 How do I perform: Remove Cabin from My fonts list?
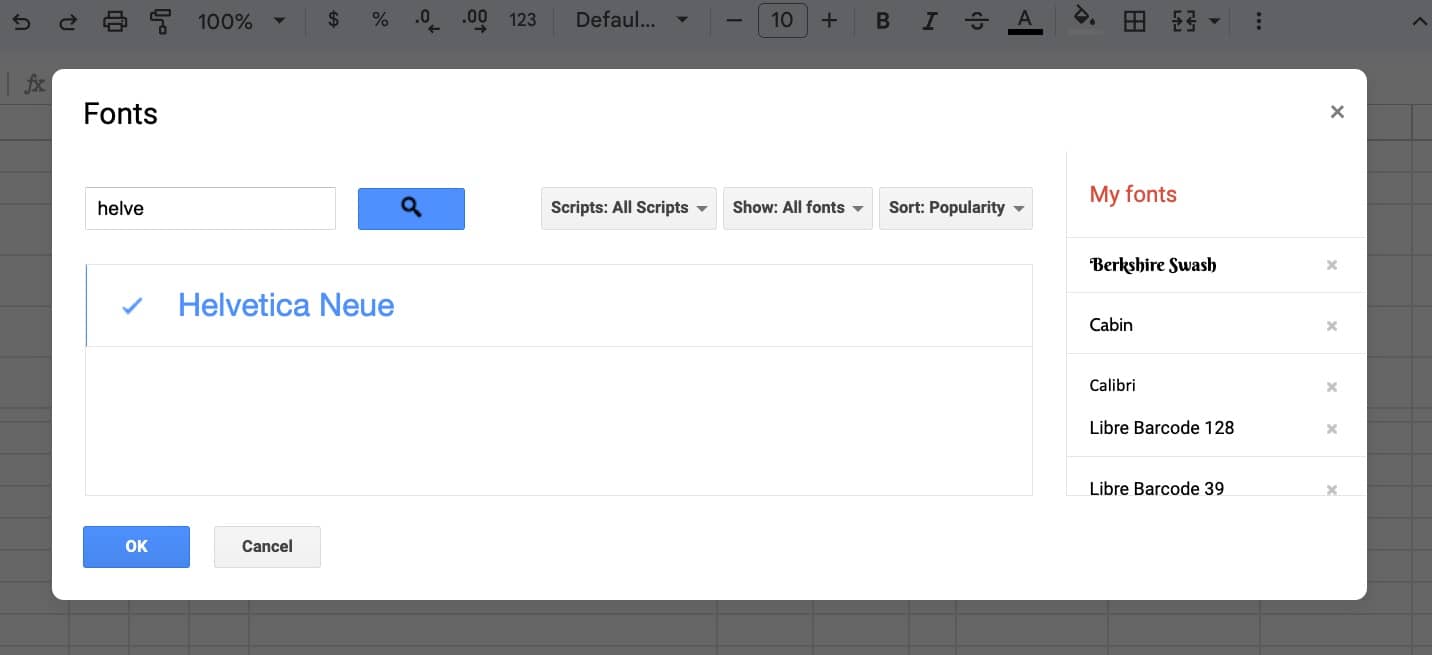point(1331,326)
